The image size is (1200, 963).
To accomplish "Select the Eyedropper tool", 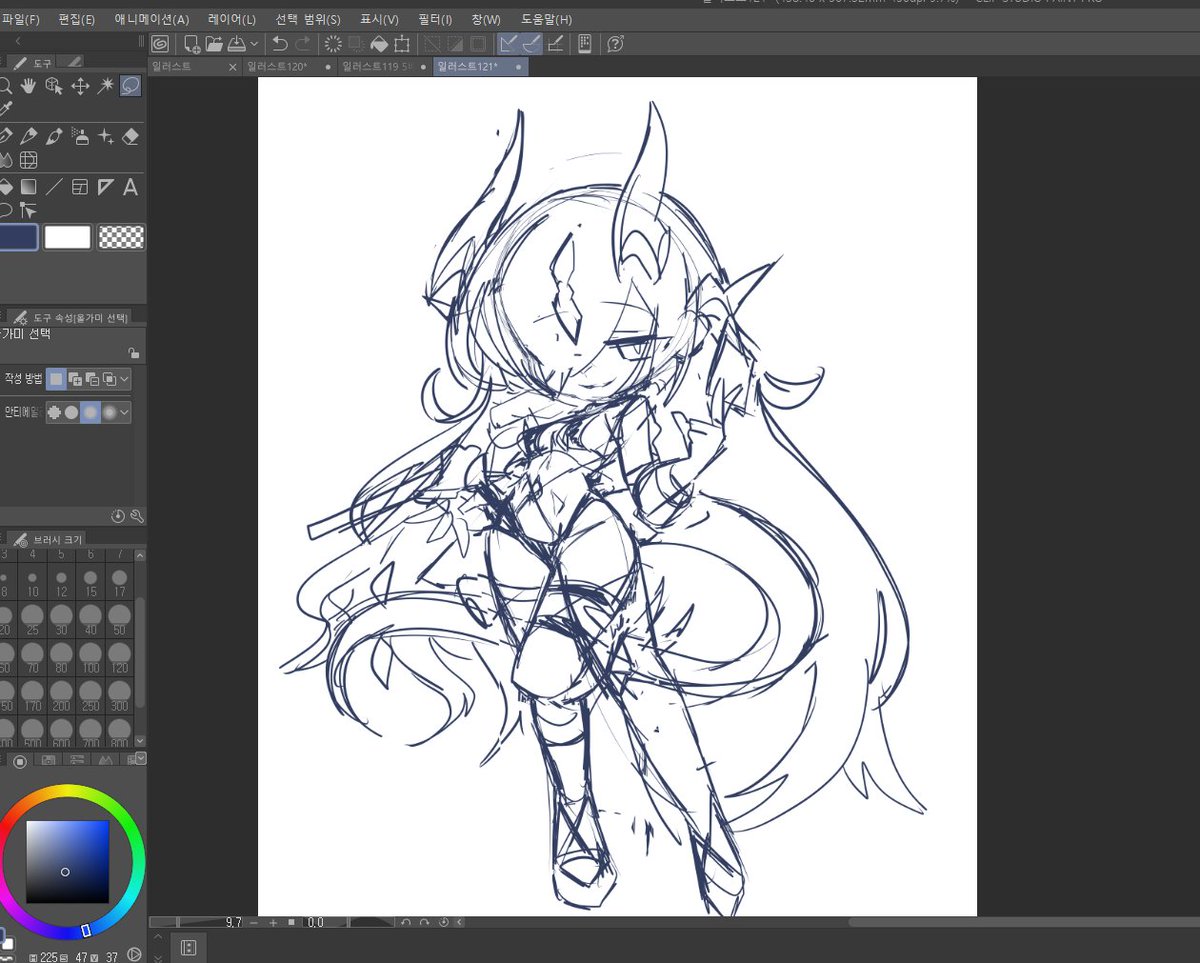I will 5,110.
